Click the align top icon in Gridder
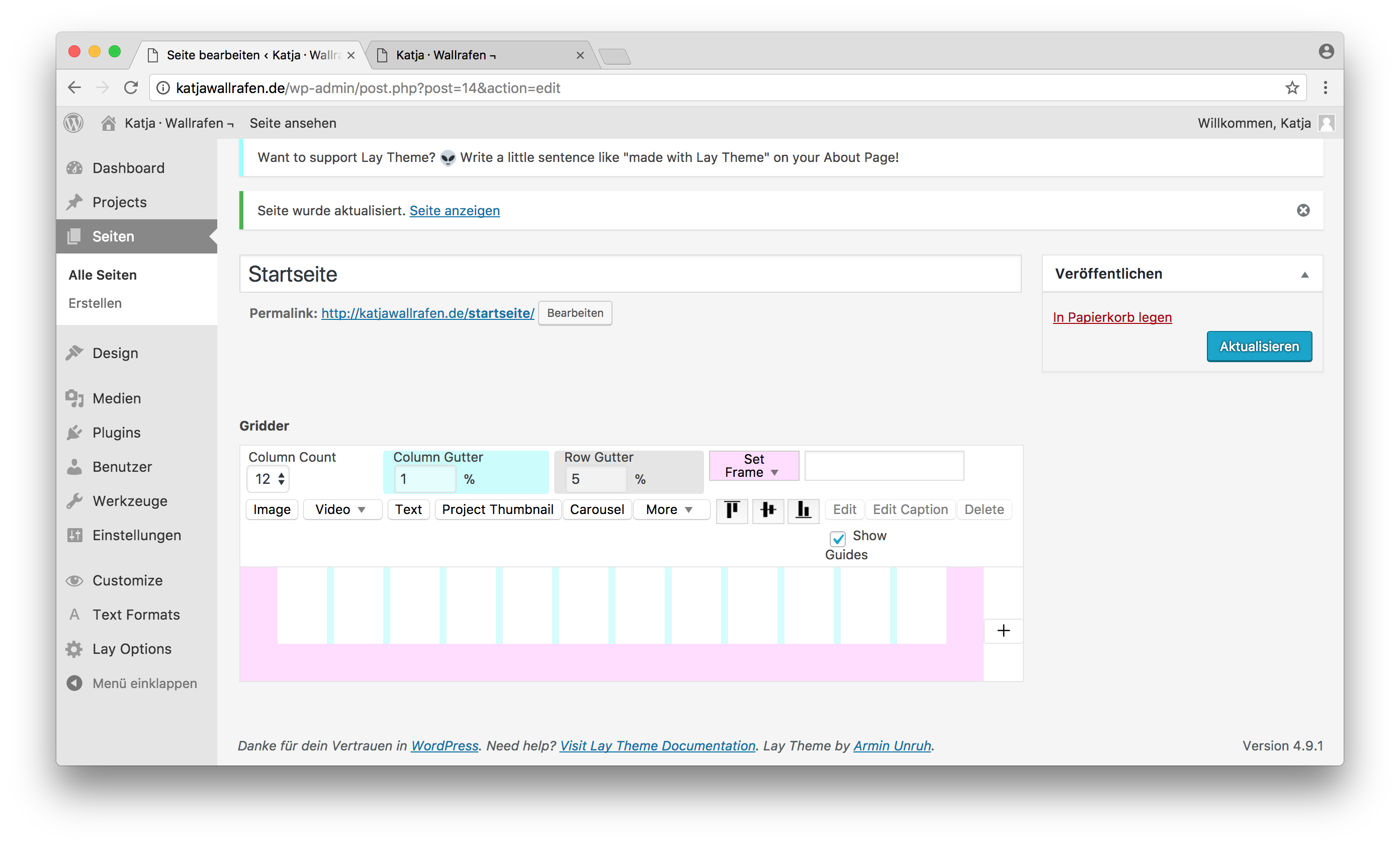This screenshot has width=1400, height=846. click(x=732, y=510)
